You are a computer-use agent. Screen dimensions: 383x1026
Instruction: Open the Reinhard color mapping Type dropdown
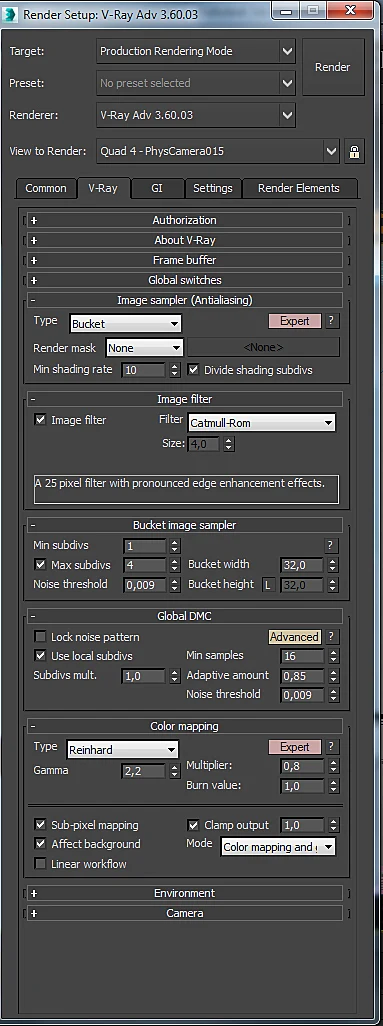click(122, 750)
